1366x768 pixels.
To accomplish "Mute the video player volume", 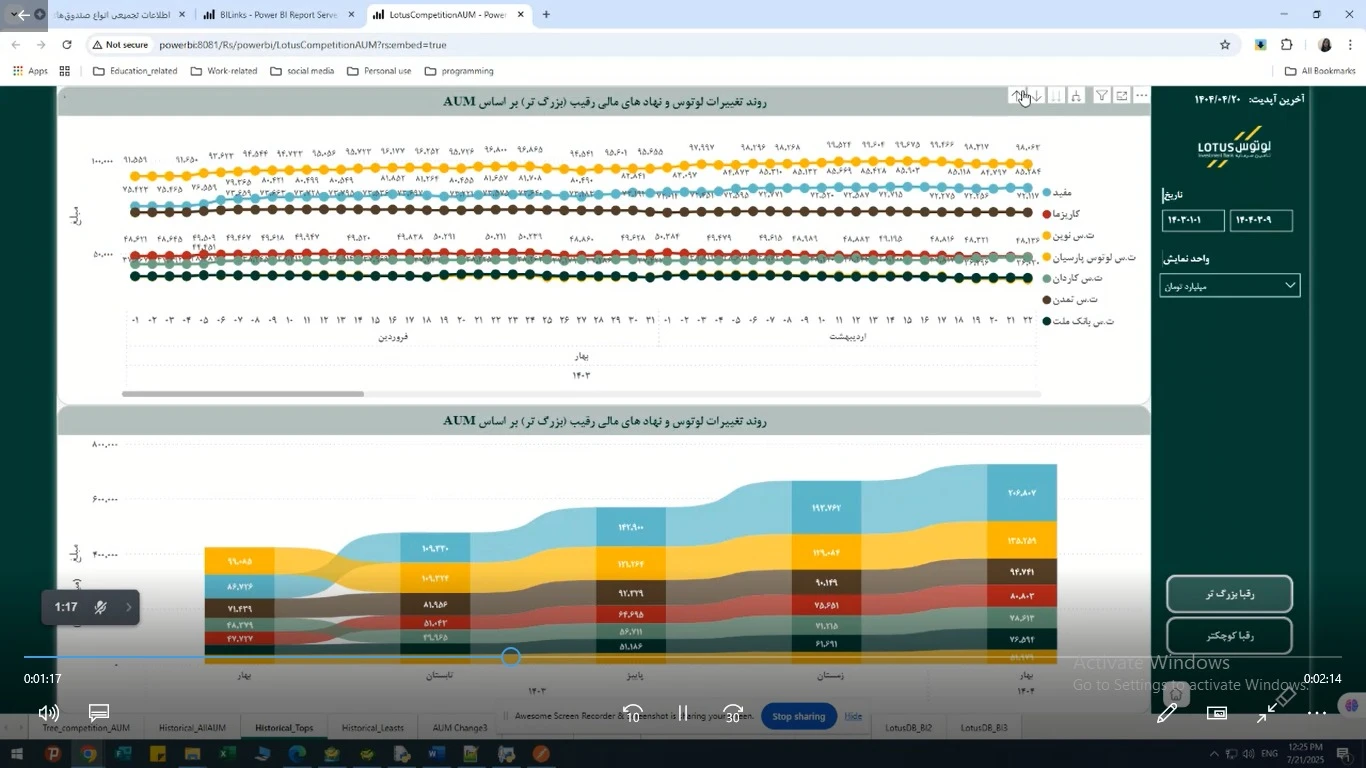I will click(47, 713).
